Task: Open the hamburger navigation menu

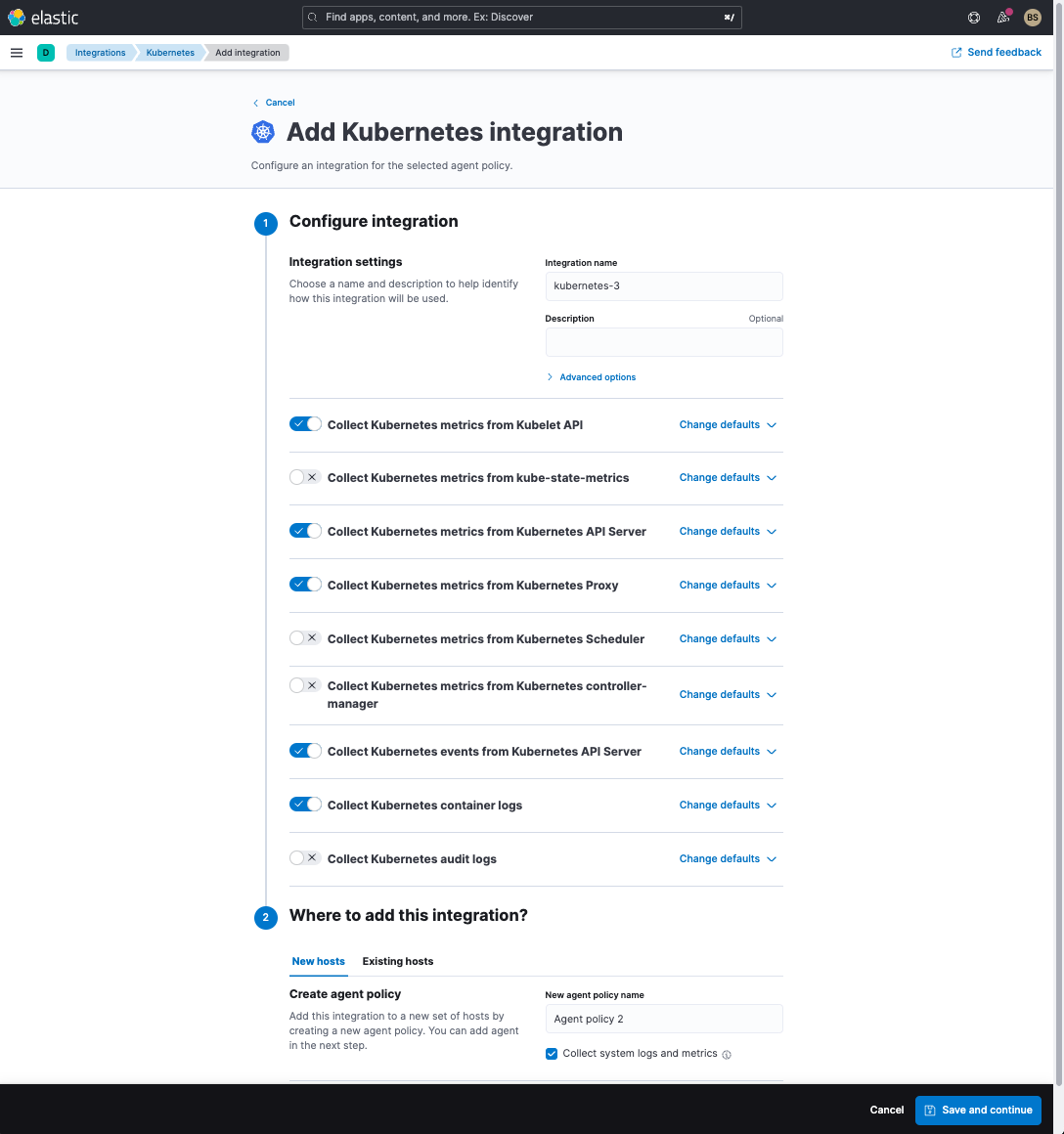Action: (17, 53)
